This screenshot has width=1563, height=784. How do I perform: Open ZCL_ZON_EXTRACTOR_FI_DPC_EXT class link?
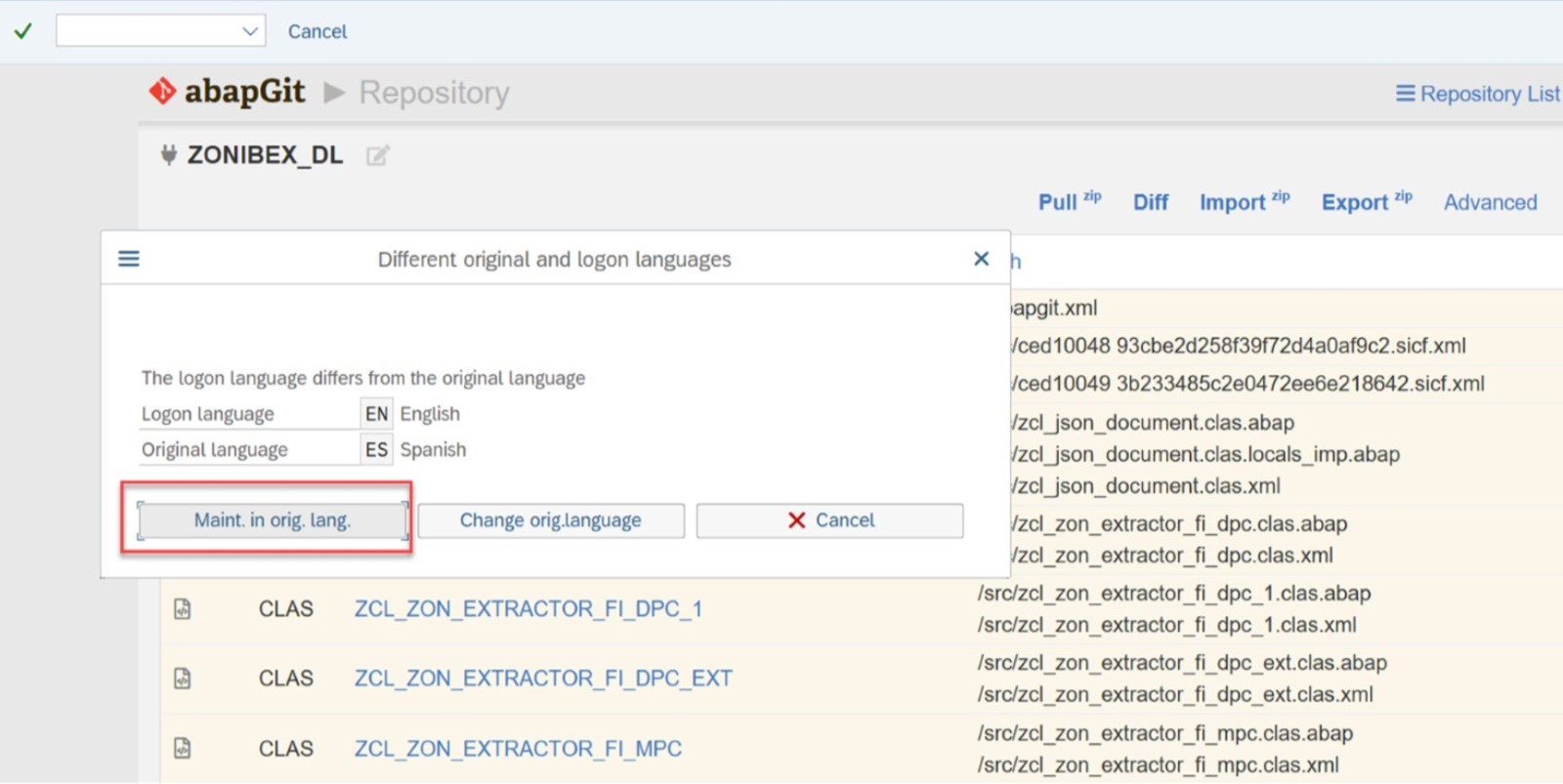click(x=543, y=679)
